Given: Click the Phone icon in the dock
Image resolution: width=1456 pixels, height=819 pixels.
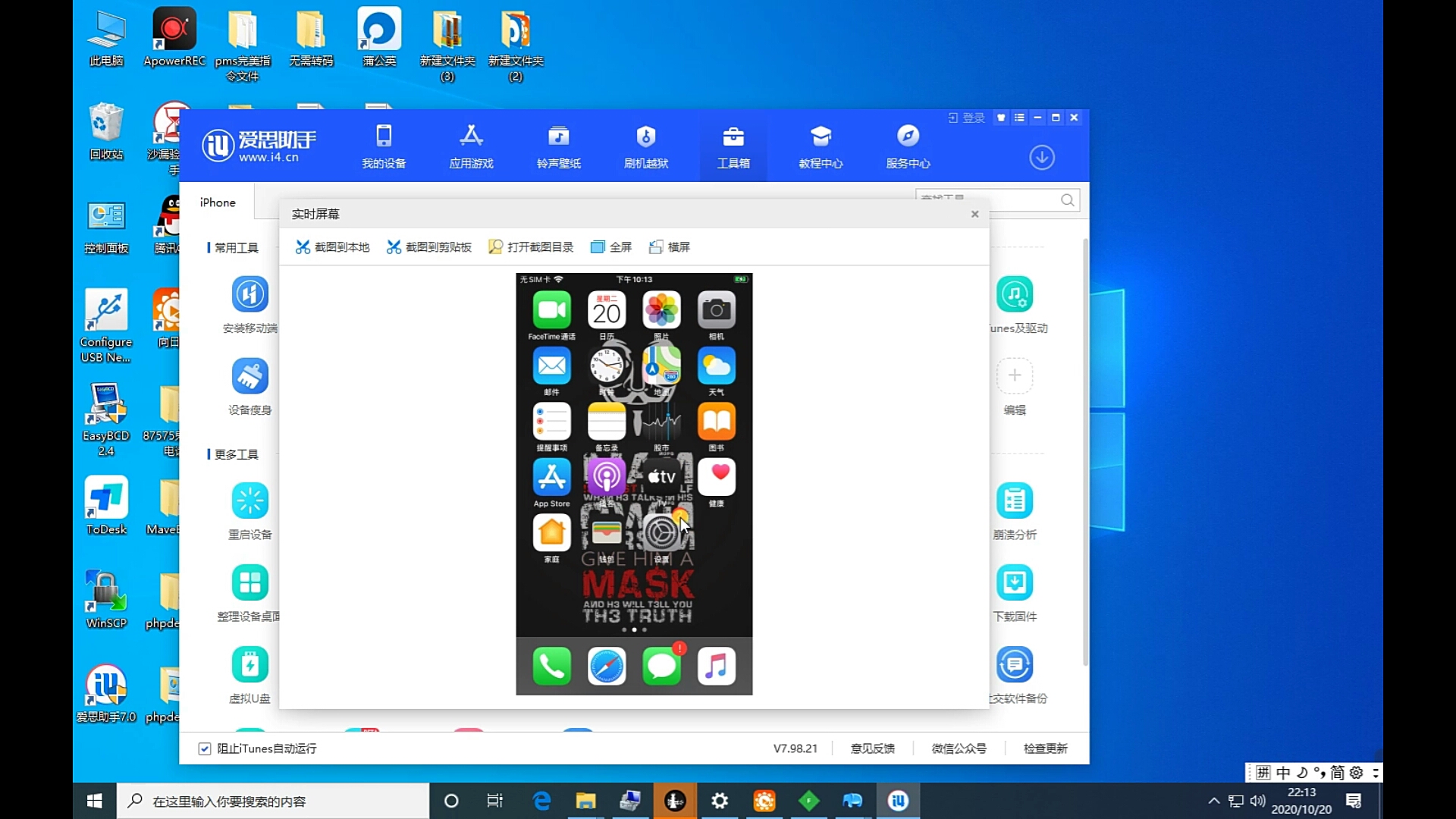Looking at the screenshot, I should pyautogui.click(x=551, y=666).
